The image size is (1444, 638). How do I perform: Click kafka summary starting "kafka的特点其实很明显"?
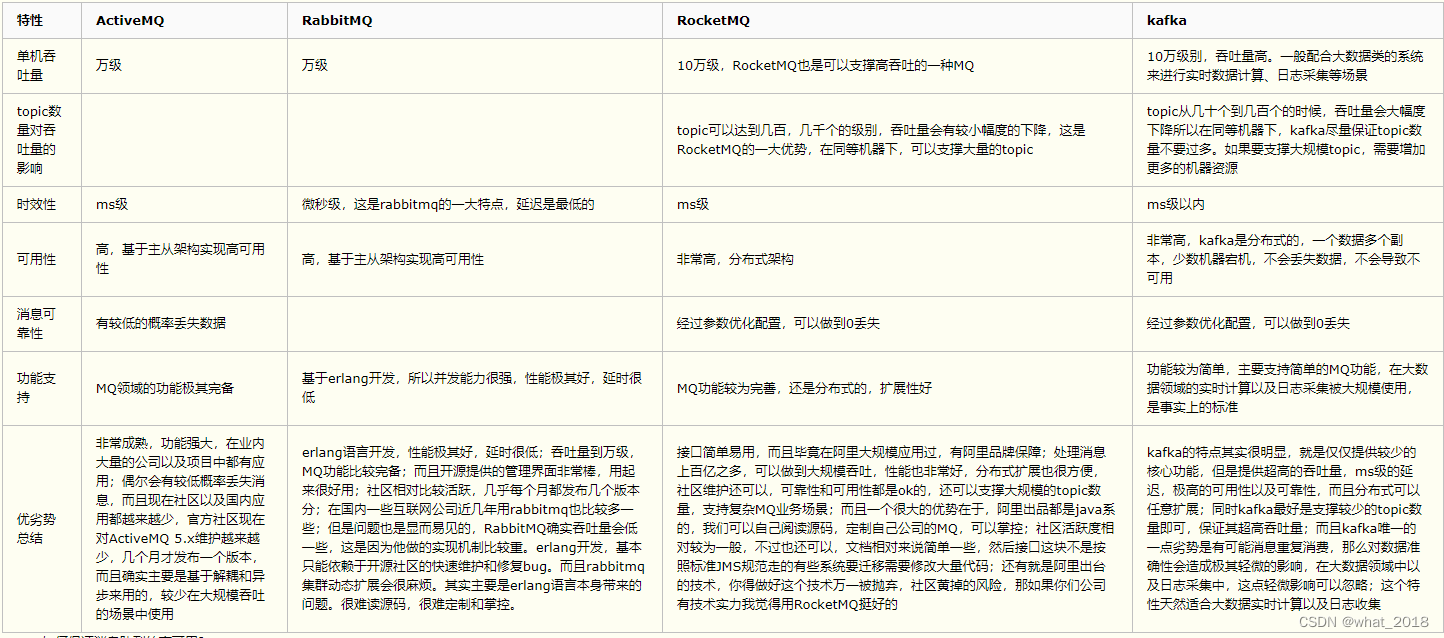(x=1288, y=529)
